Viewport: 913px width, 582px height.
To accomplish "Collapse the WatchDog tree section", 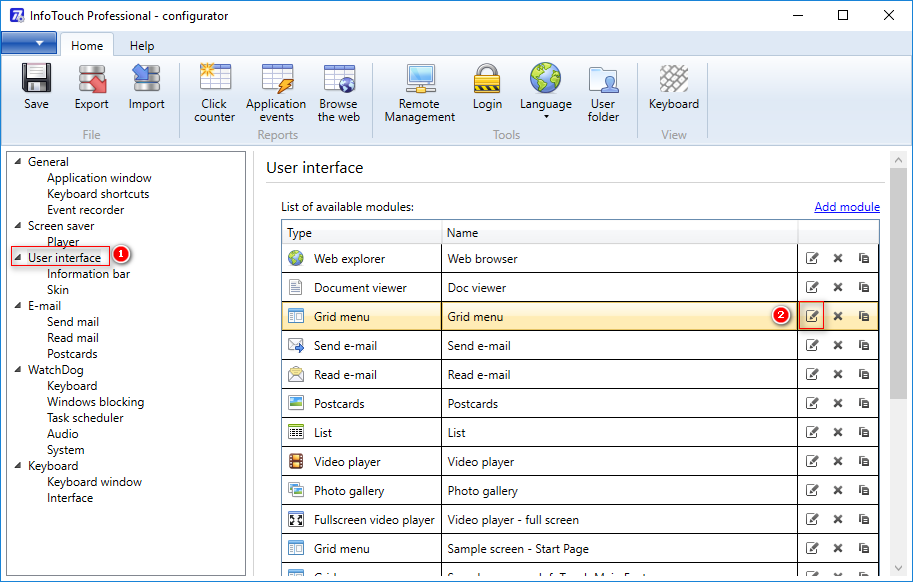I will point(19,370).
